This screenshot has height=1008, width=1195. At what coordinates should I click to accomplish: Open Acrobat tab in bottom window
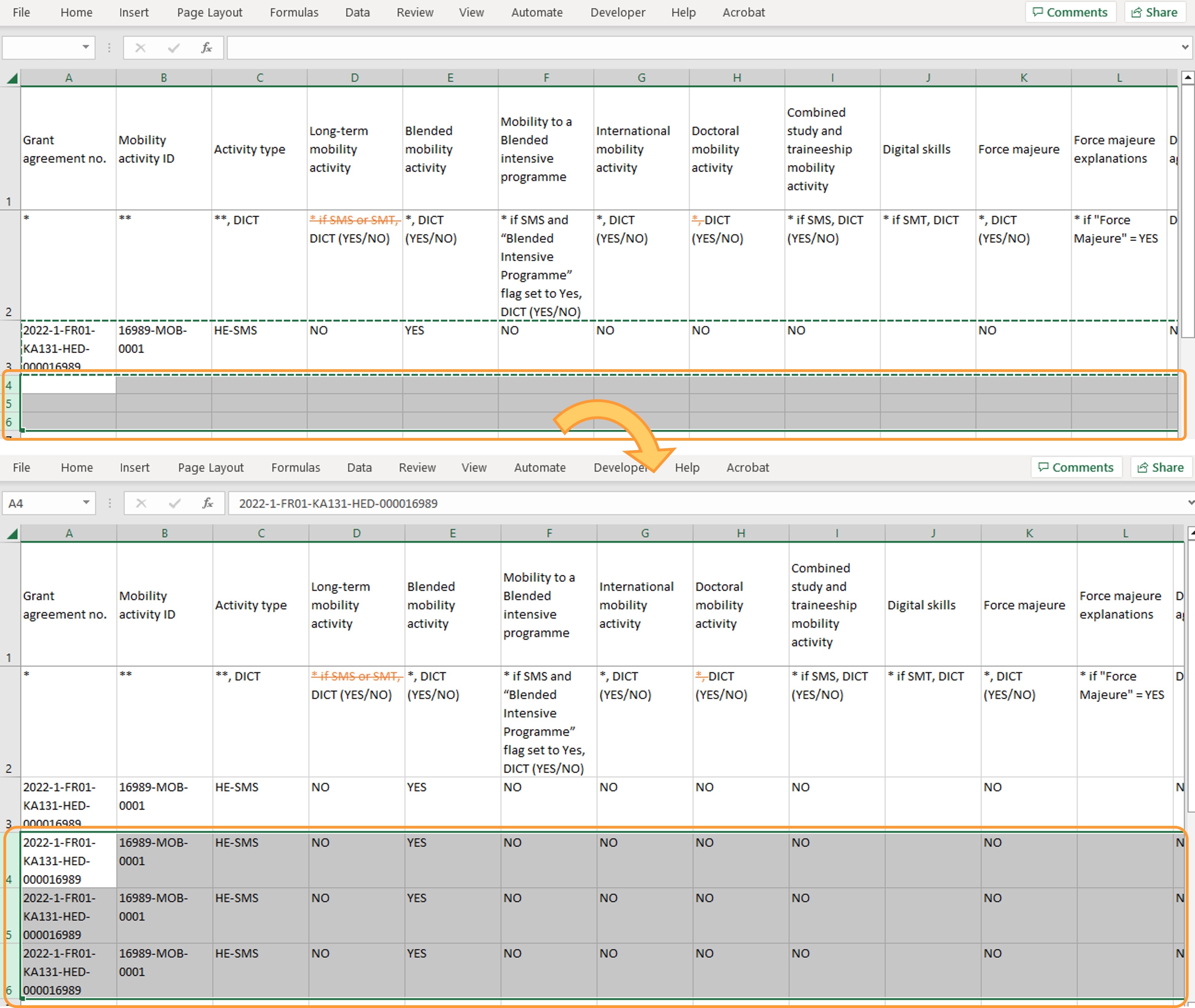pos(748,467)
